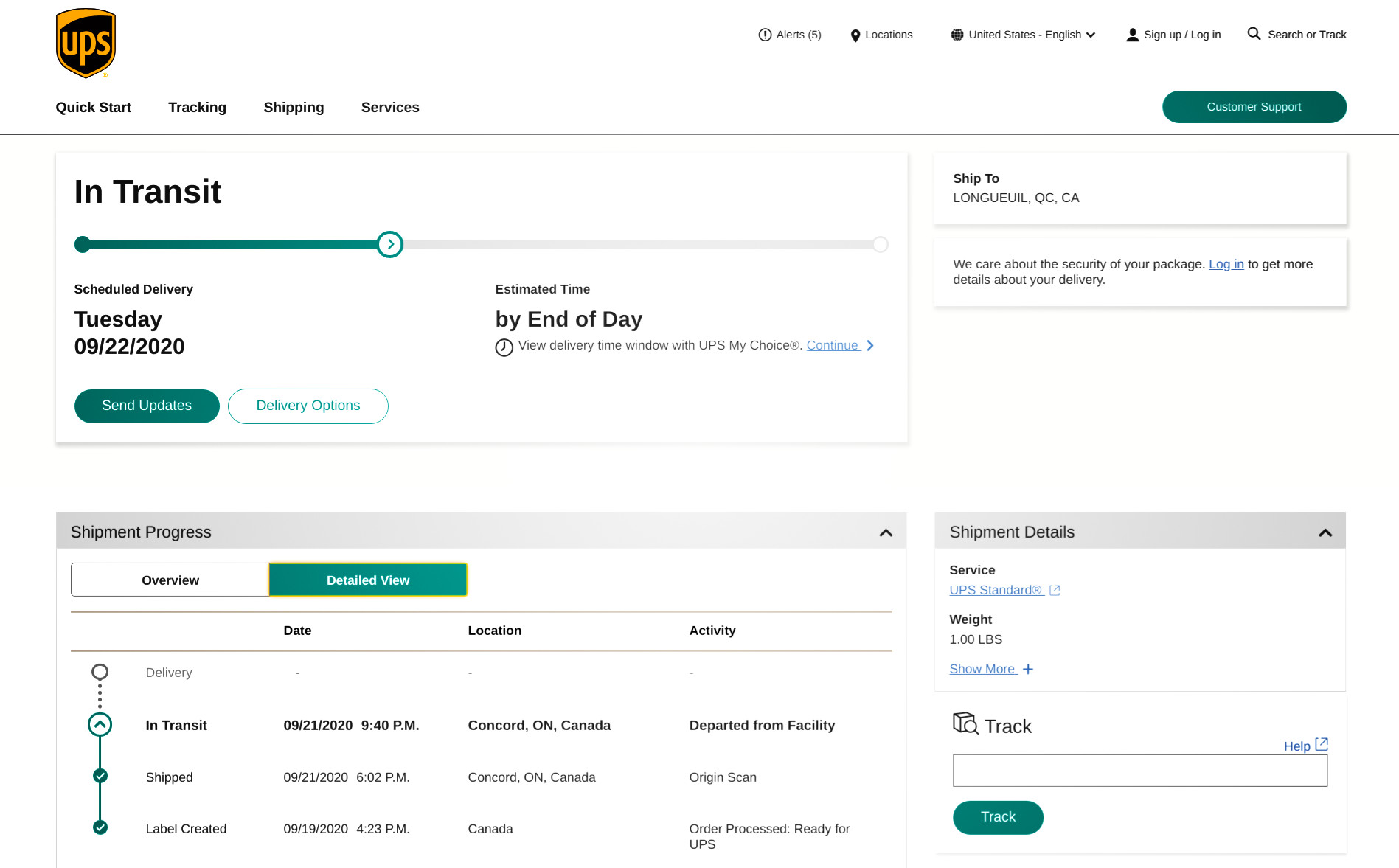Click the 'by End of Day' estimated time
Image resolution: width=1399 pixels, height=868 pixels.
click(569, 319)
